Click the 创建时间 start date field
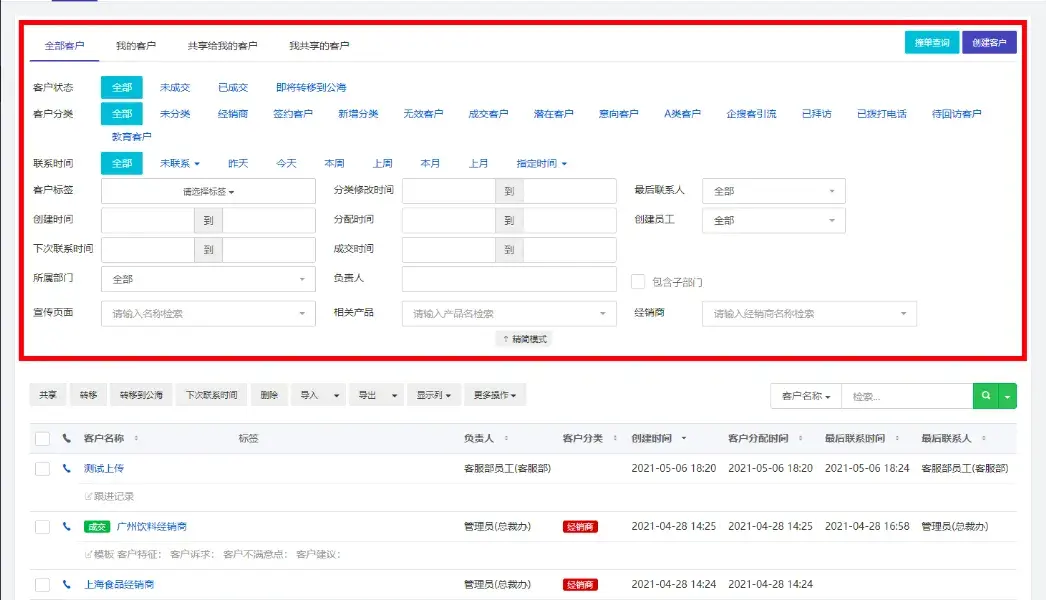 pyautogui.click(x=147, y=220)
